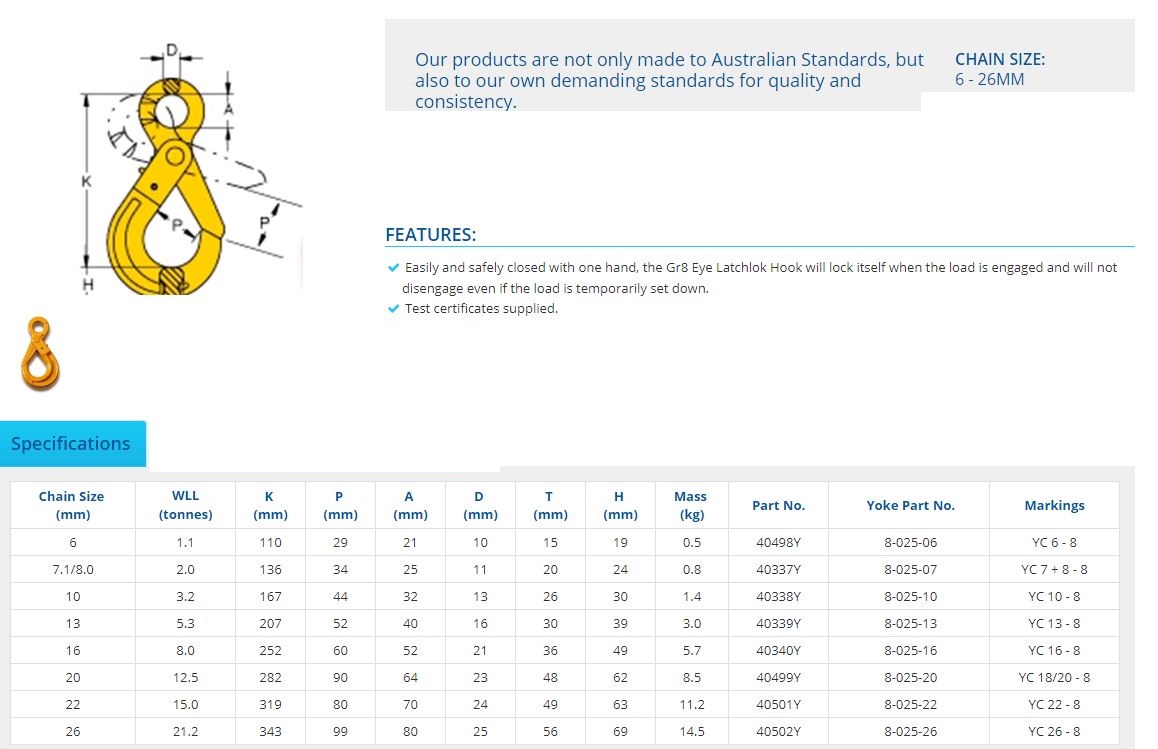
Task: Click the 'Mass (kg)' column header
Action: click(x=691, y=505)
